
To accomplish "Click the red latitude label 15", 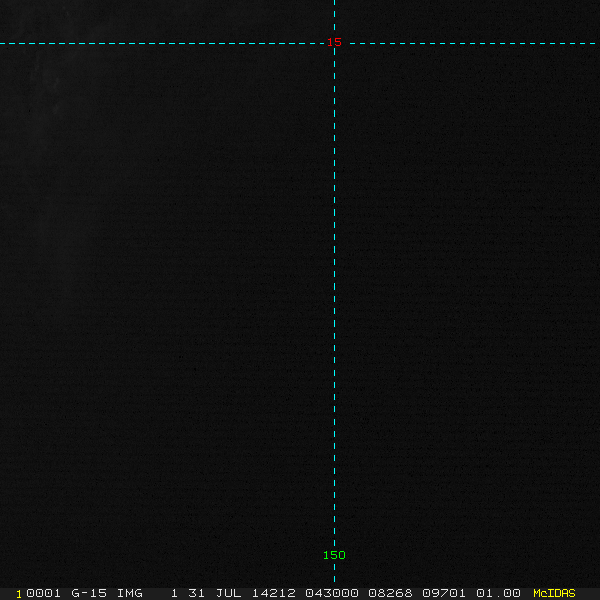I will 334,42.
